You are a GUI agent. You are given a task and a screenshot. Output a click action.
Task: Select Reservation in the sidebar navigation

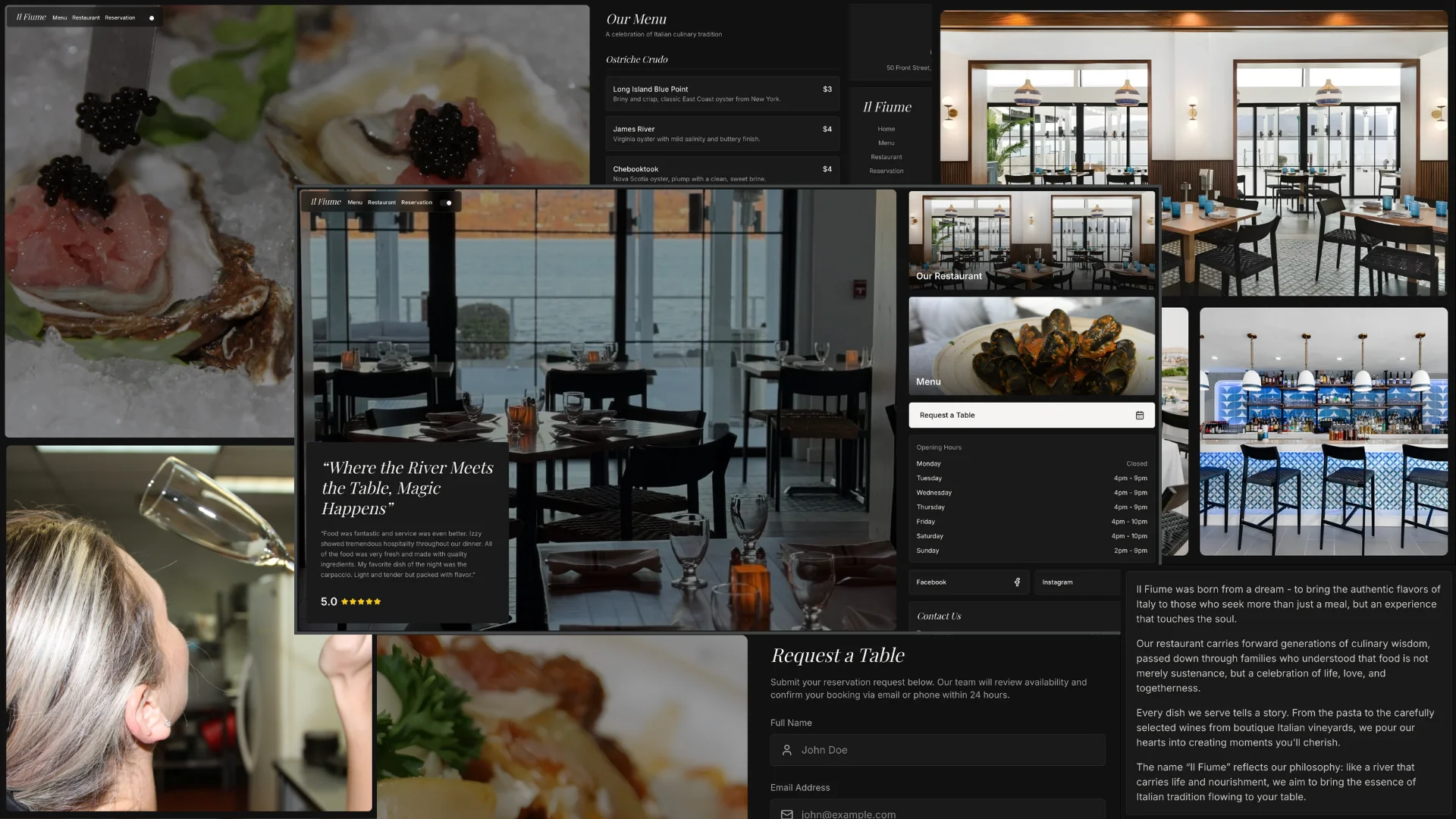(x=886, y=171)
